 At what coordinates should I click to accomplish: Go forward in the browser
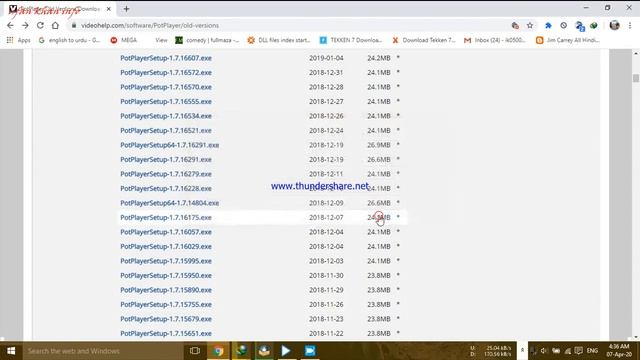25,25
